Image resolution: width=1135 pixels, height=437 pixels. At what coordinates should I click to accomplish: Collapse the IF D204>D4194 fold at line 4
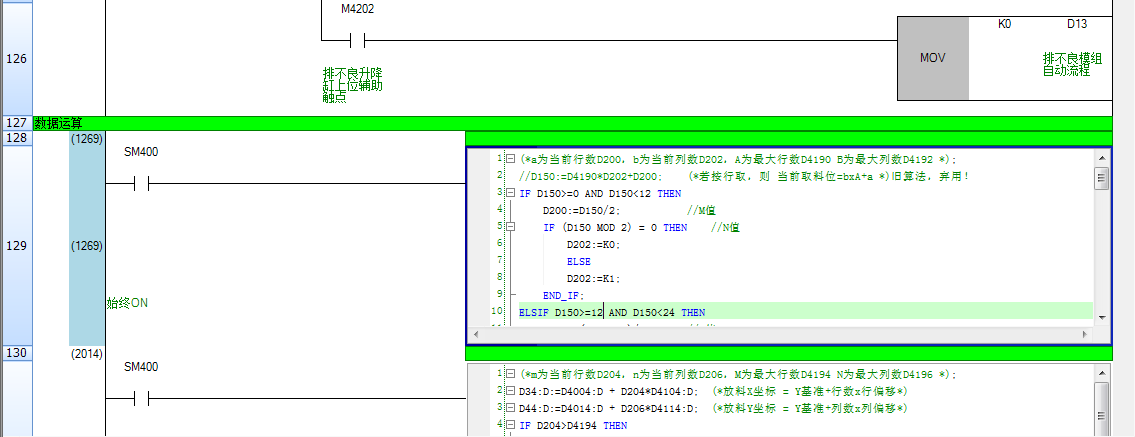point(511,426)
